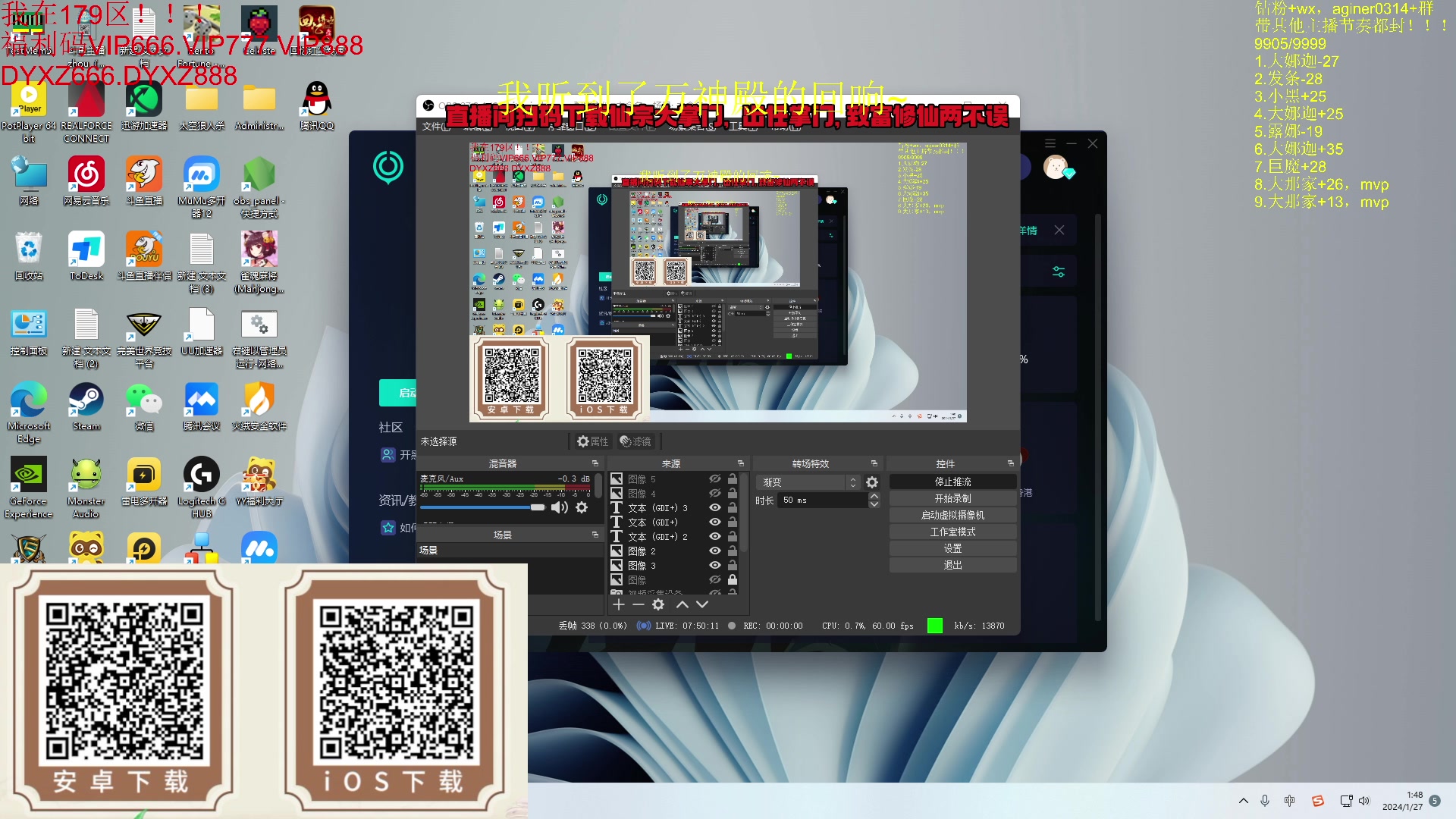Enable 工作室模式 studio mode

(952, 532)
